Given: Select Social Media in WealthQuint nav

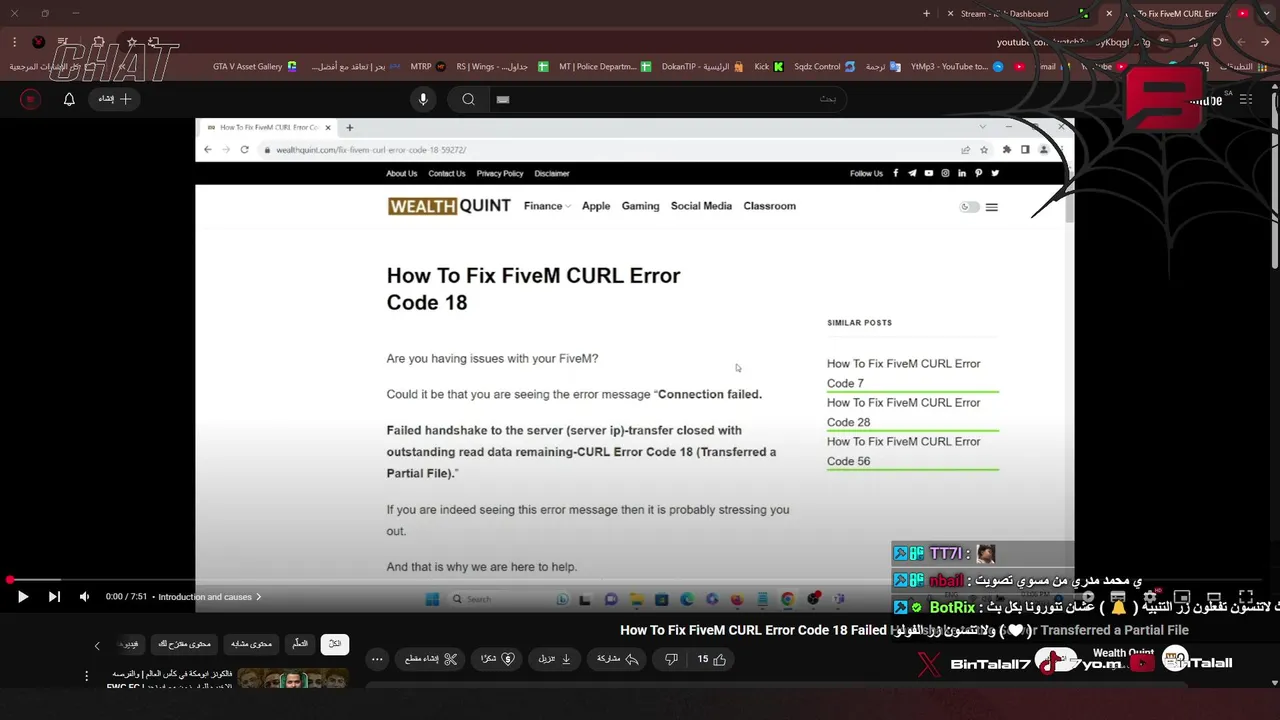Looking at the screenshot, I should coord(701,206).
